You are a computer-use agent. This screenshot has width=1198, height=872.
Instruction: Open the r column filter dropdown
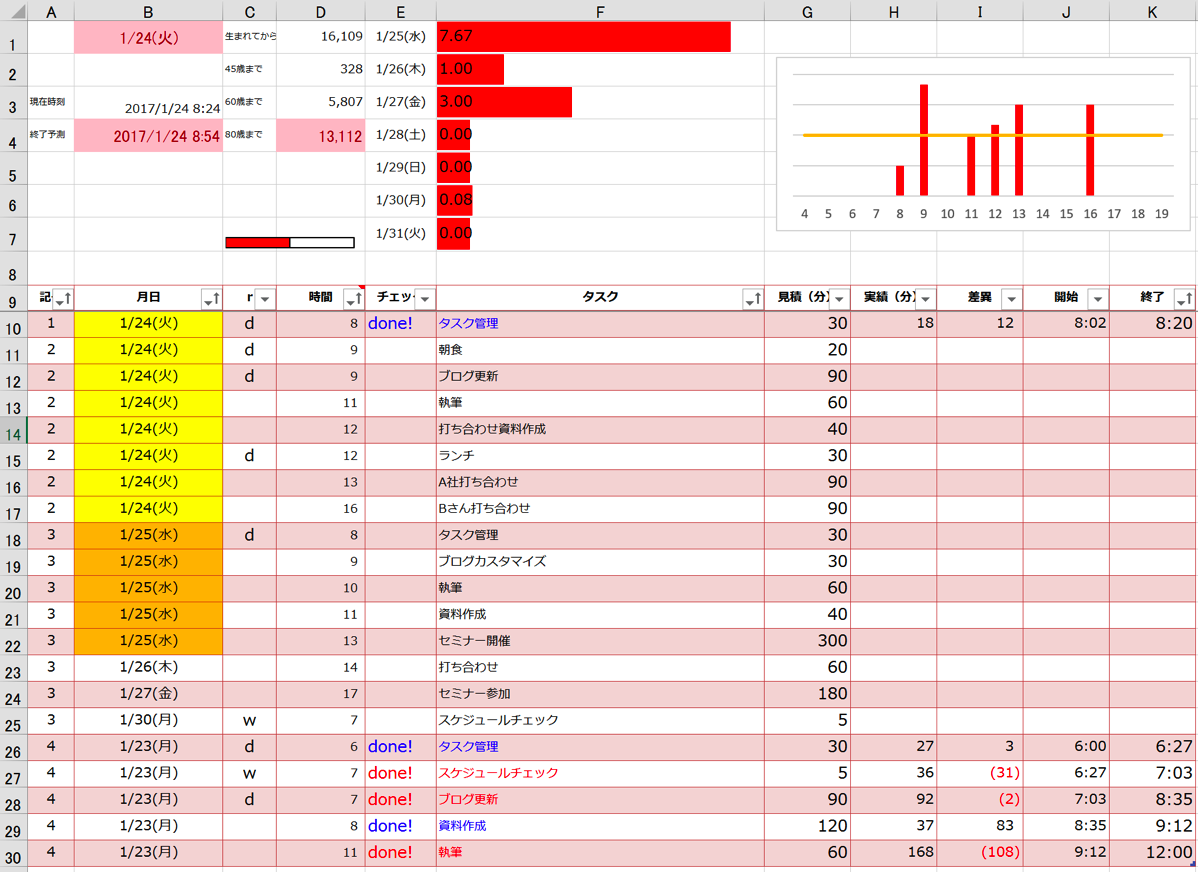264,299
